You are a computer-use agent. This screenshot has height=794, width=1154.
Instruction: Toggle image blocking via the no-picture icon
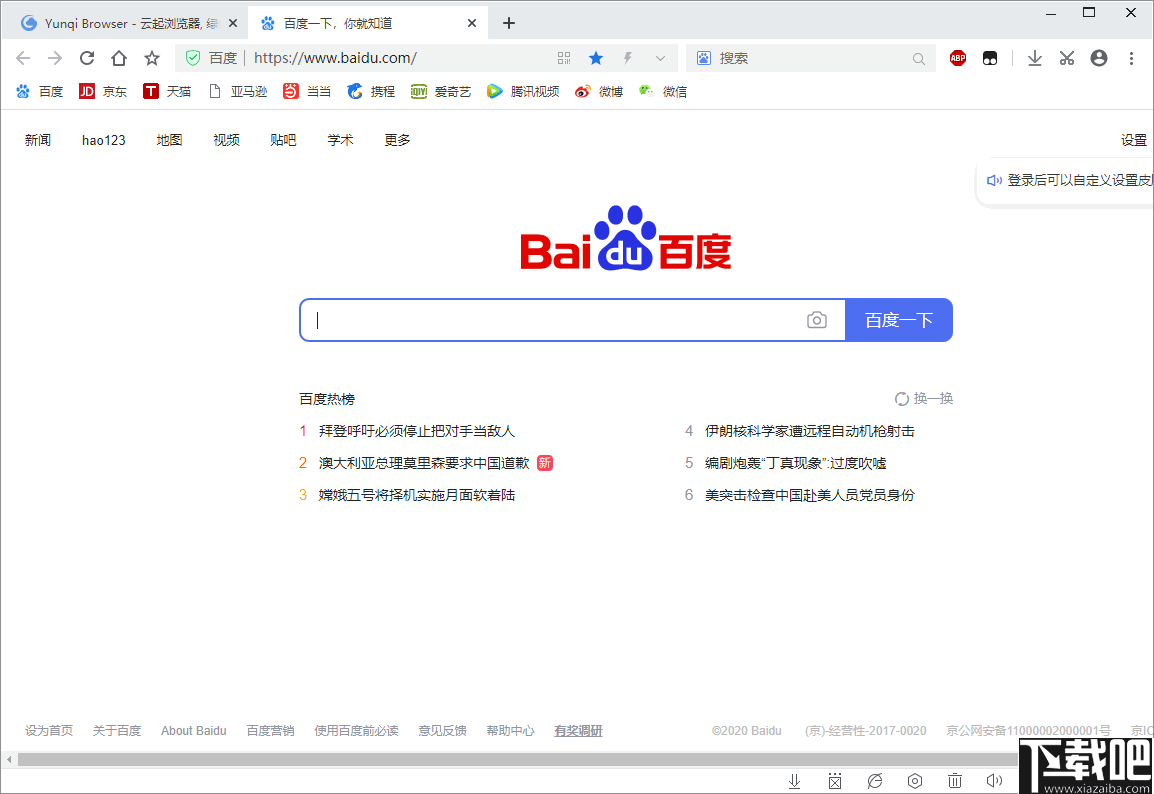click(x=835, y=780)
